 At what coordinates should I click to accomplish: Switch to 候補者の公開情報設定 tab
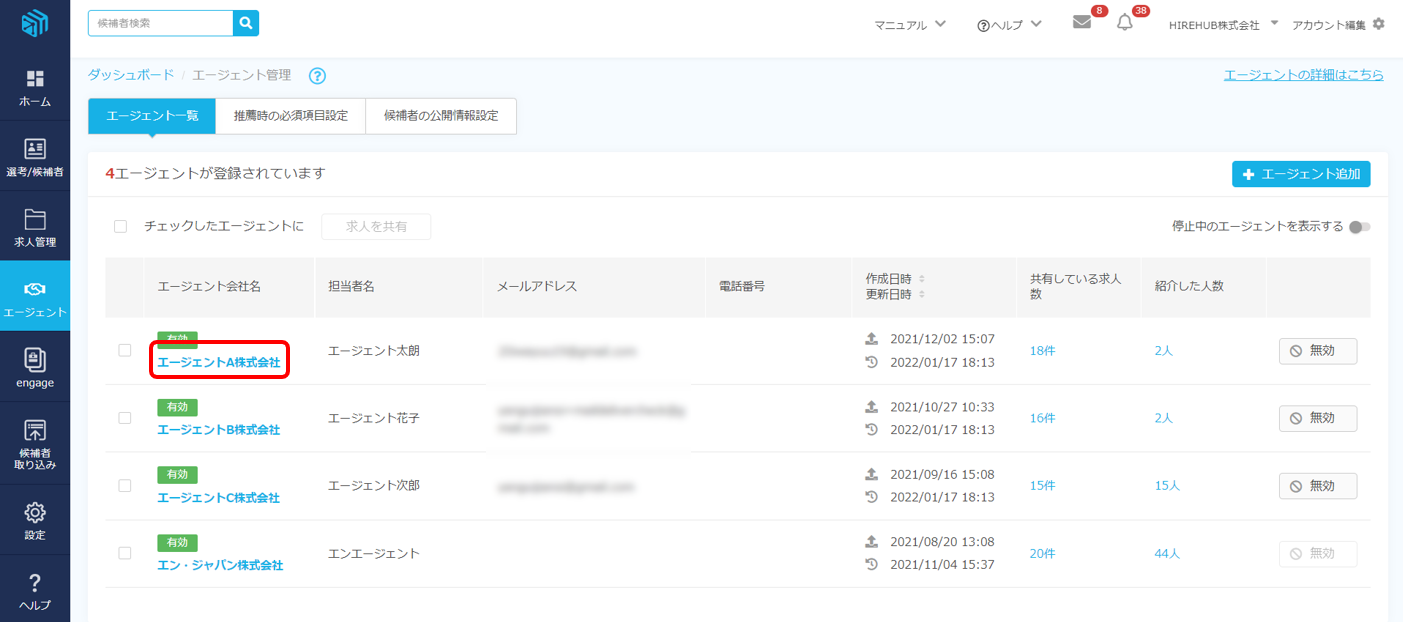pyautogui.click(x=440, y=116)
